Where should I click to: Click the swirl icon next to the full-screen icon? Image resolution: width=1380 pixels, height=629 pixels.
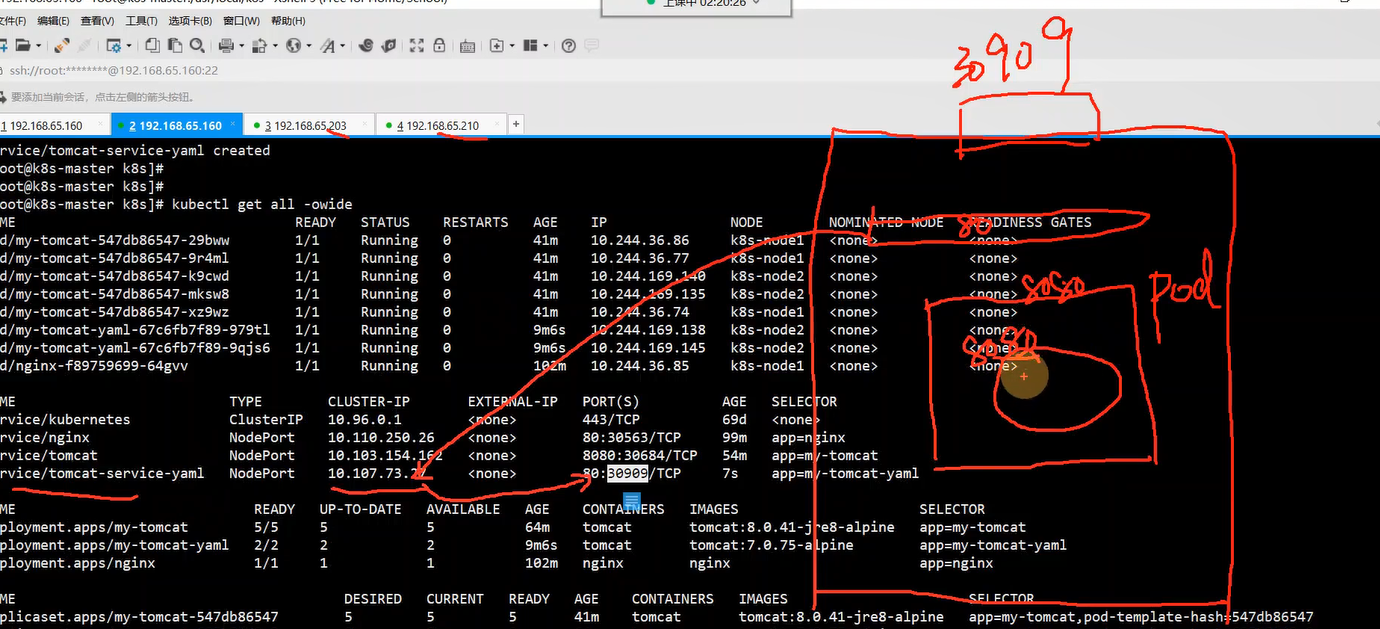click(389, 45)
